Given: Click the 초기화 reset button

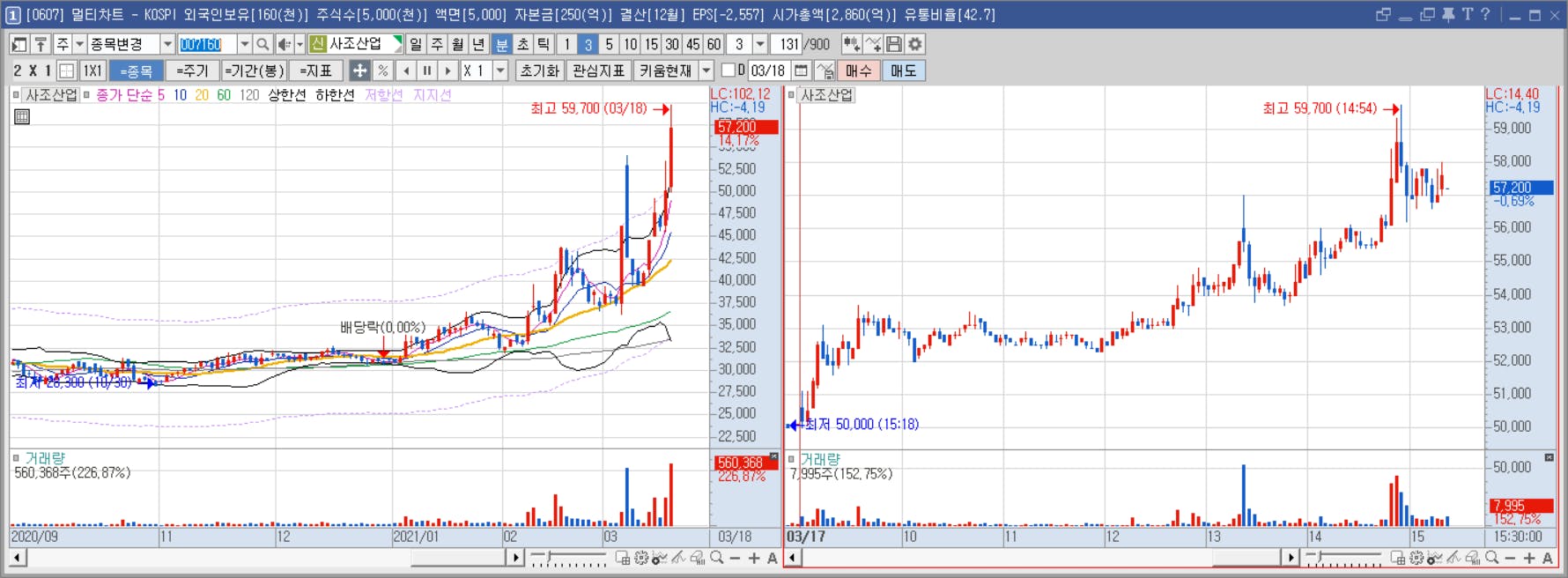Looking at the screenshot, I should coord(539,70).
